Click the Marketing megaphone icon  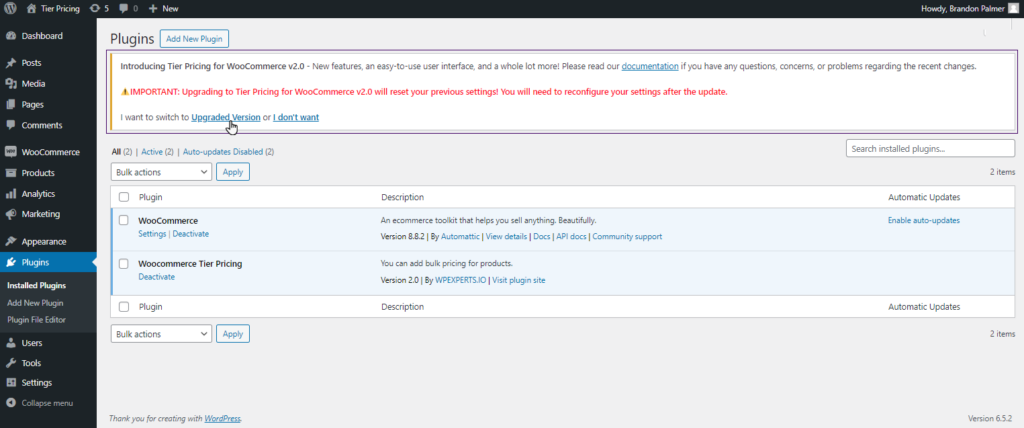tap(10, 214)
